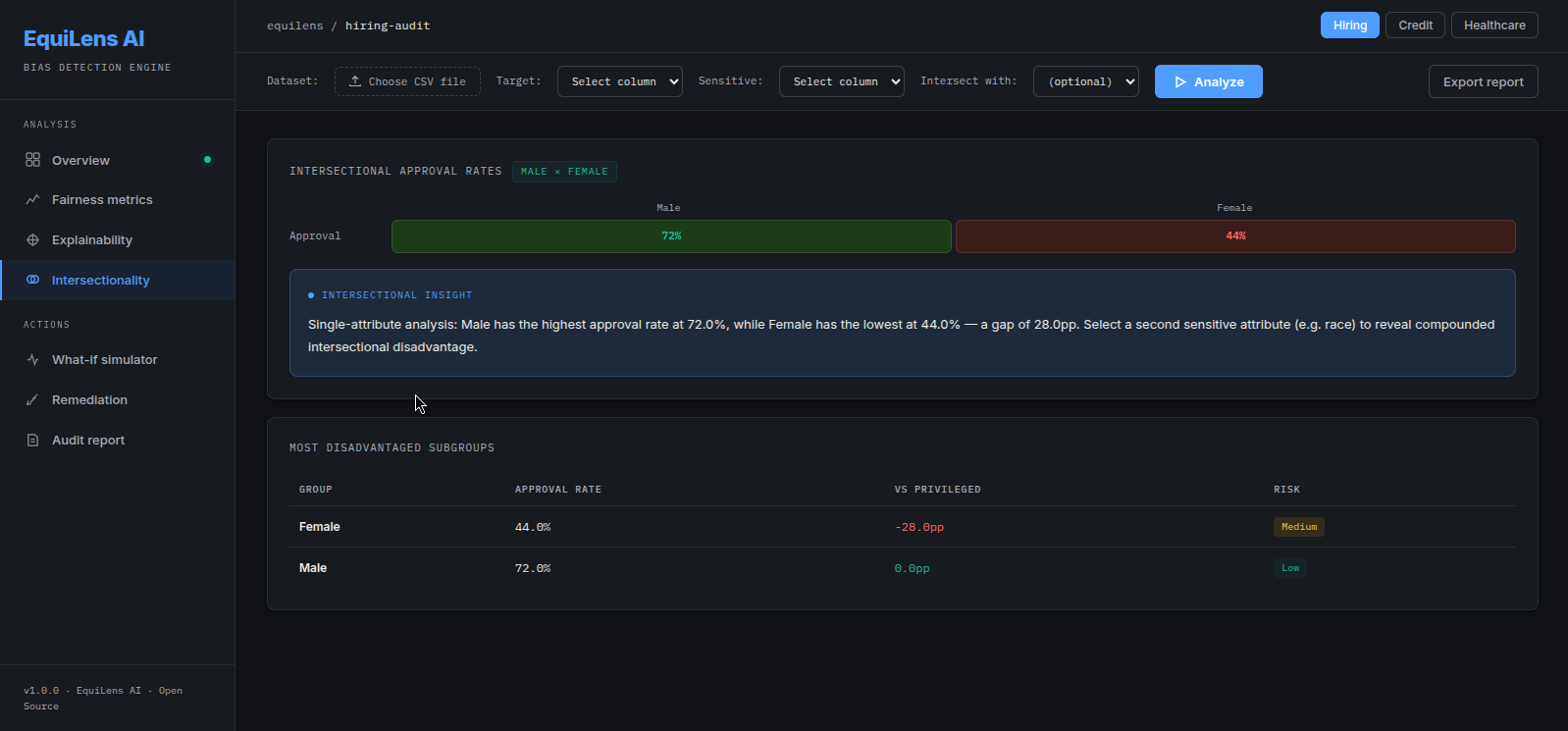Image resolution: width=1568 pixels, height=731 pixels.
Task: Switch to the Hiring domain tab
Action: (1350, 26)
